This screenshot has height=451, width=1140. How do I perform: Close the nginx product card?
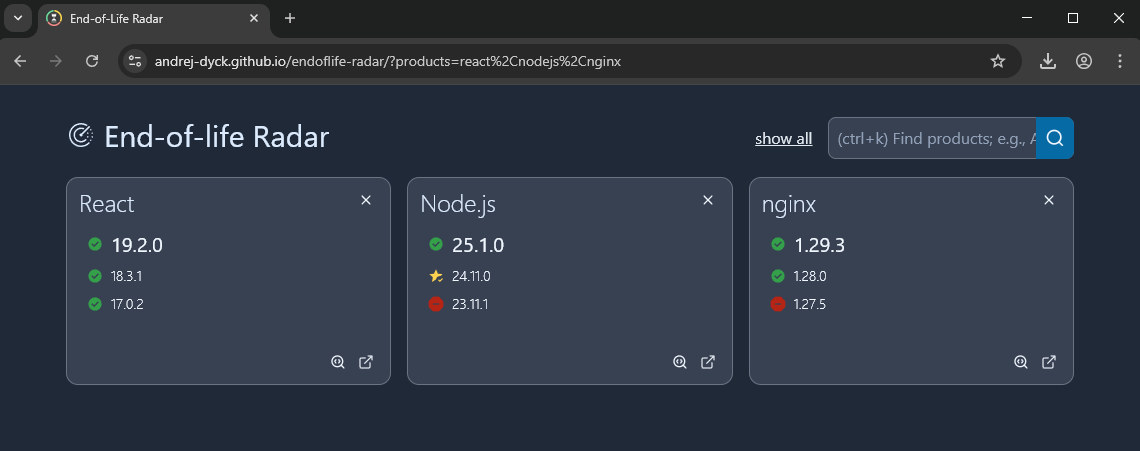pyautogui.click(x=1048, y=200)
